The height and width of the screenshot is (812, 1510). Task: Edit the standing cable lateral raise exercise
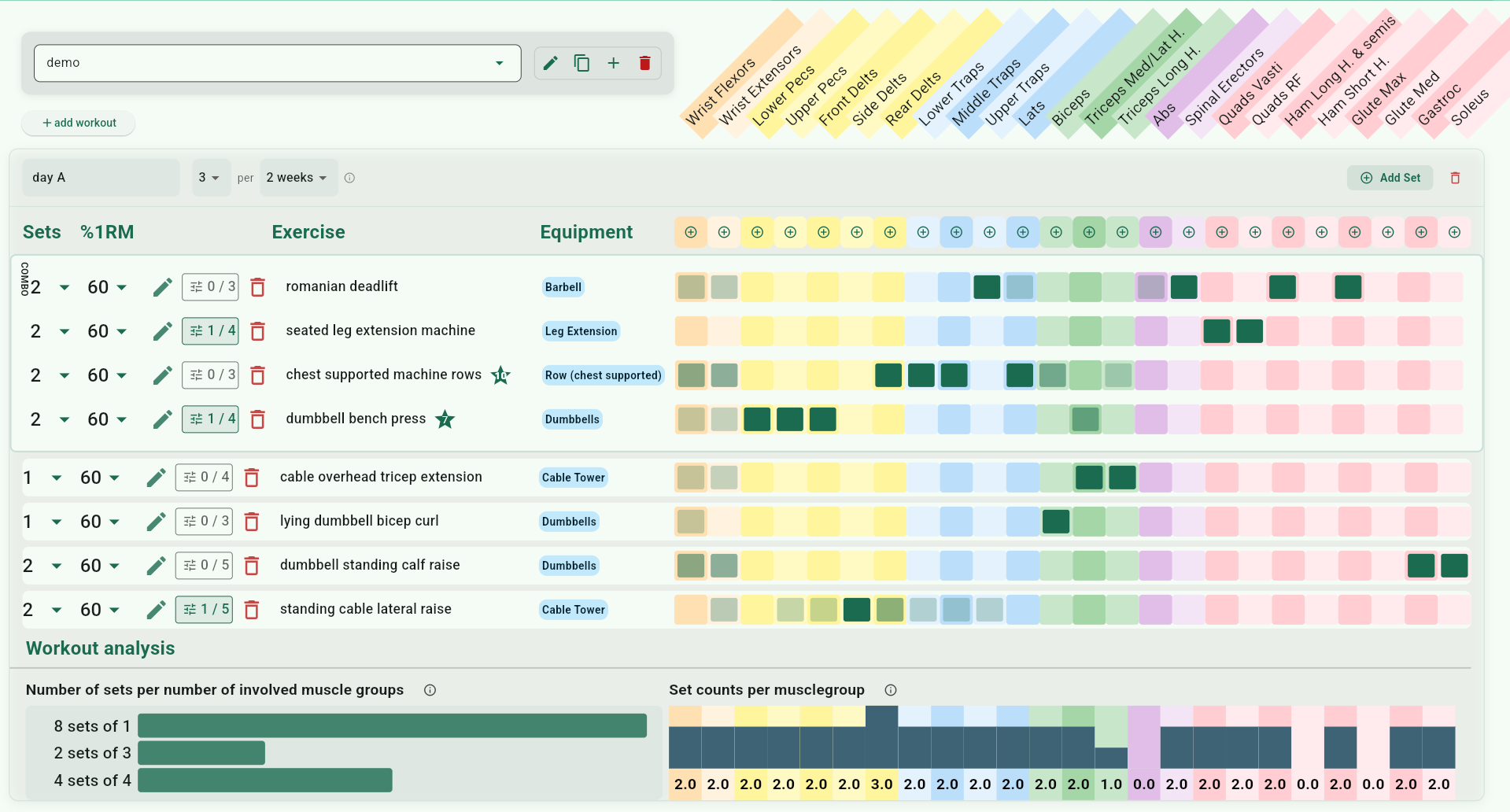pyautogui.click(x=155, y=609)
